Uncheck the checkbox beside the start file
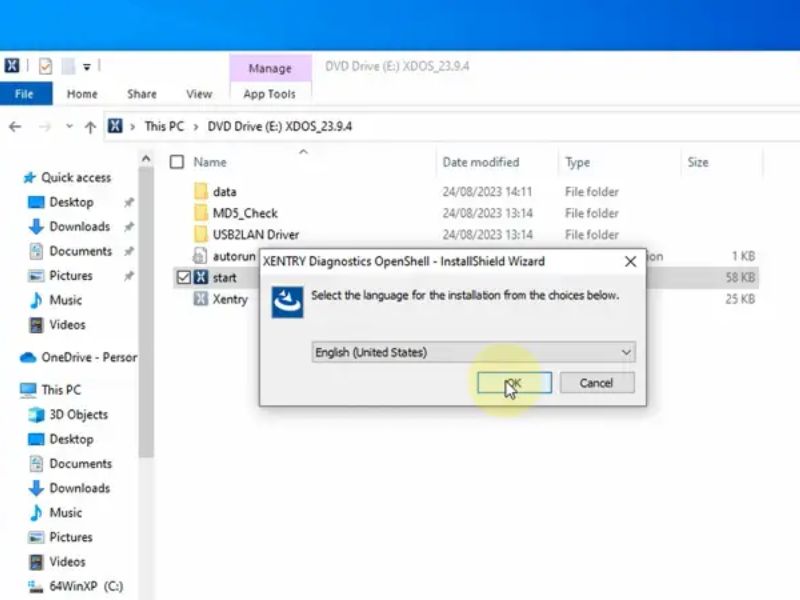800x600 pixels. [183, 277]
